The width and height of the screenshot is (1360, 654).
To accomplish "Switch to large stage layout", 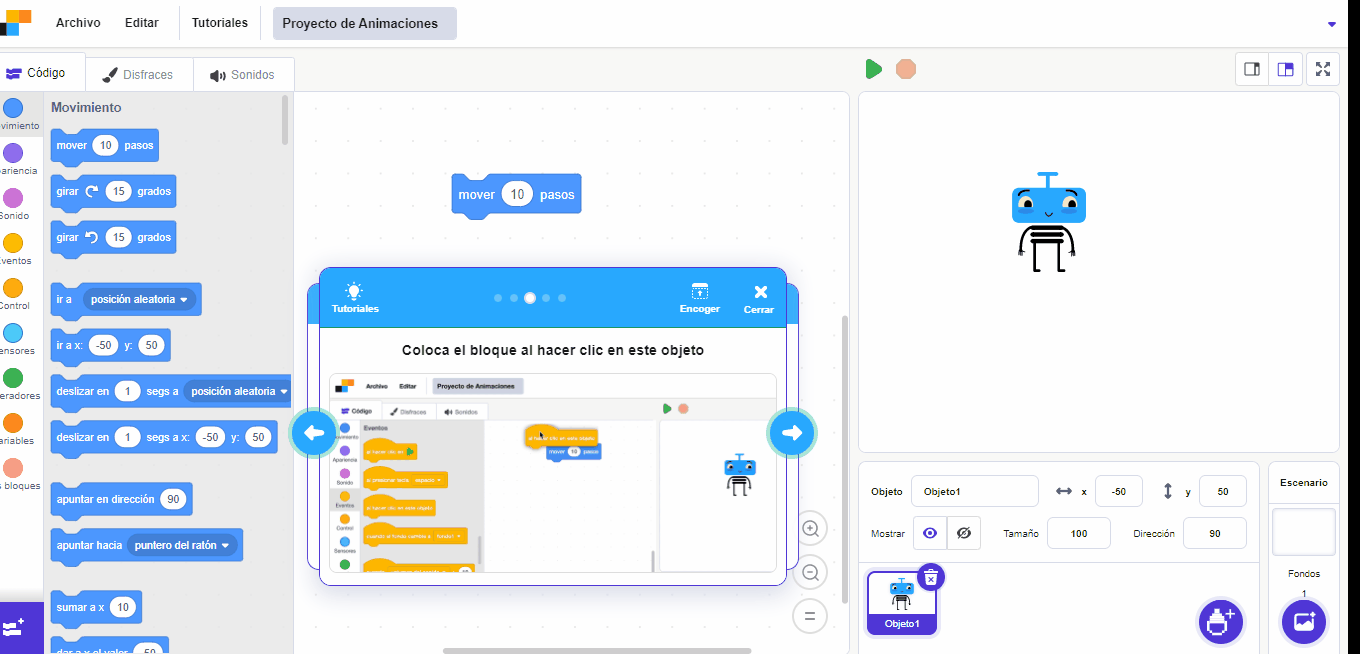I will [x=1286, y=69].
